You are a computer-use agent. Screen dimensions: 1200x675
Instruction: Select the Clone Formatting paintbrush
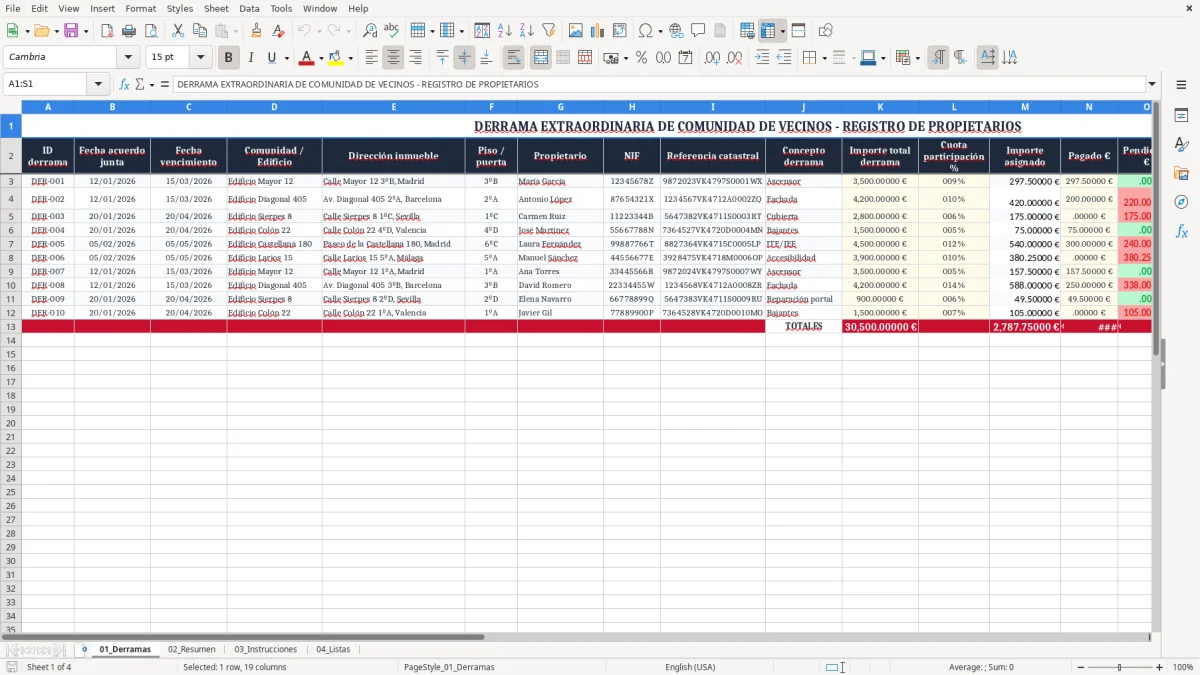tap(257, 31)
